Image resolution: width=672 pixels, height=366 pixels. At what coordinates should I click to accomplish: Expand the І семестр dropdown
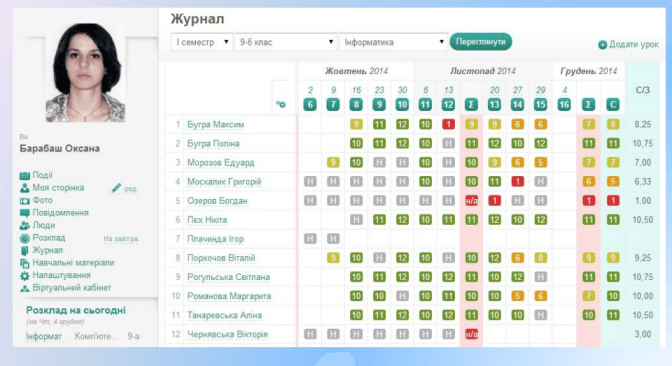[201, 42]
